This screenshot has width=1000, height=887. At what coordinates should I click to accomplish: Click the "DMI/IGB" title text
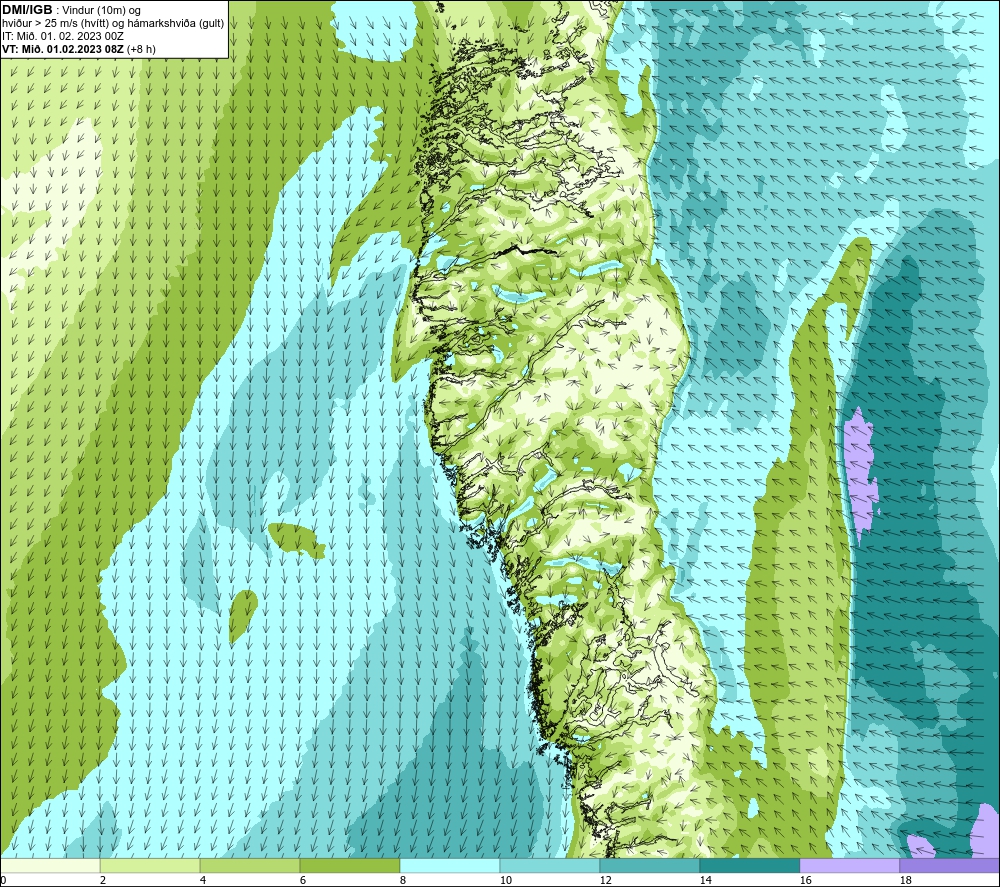[x=27, y=10]
